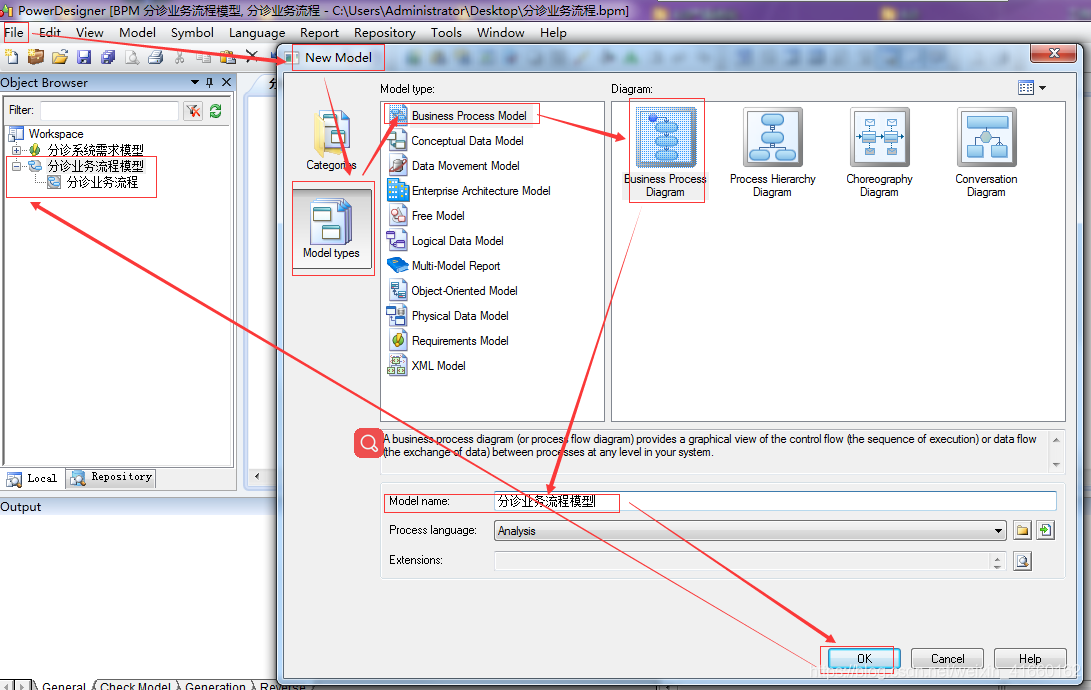The image size is (1091, 690).
Task: Click the New Model toolbar icon
Action: point(12,57)
